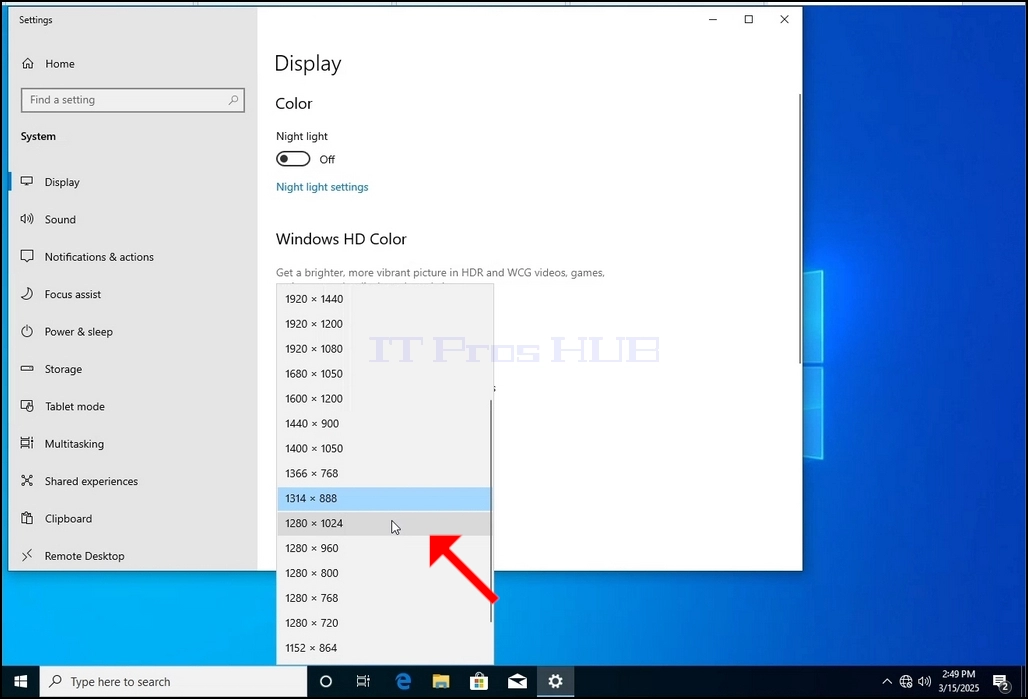The width and height of the screenshot is (1028, 699).
Task: Select highlighted 1314 × 888 resolution
Action: [x=385, y=498]
